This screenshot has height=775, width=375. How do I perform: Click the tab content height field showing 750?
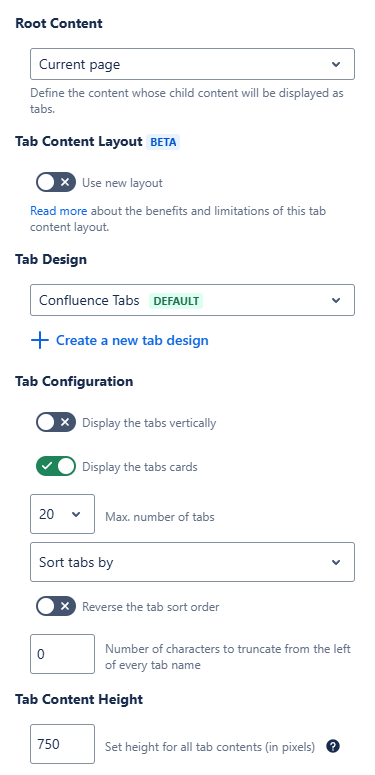pyautogui.click(x=62, y=744)
